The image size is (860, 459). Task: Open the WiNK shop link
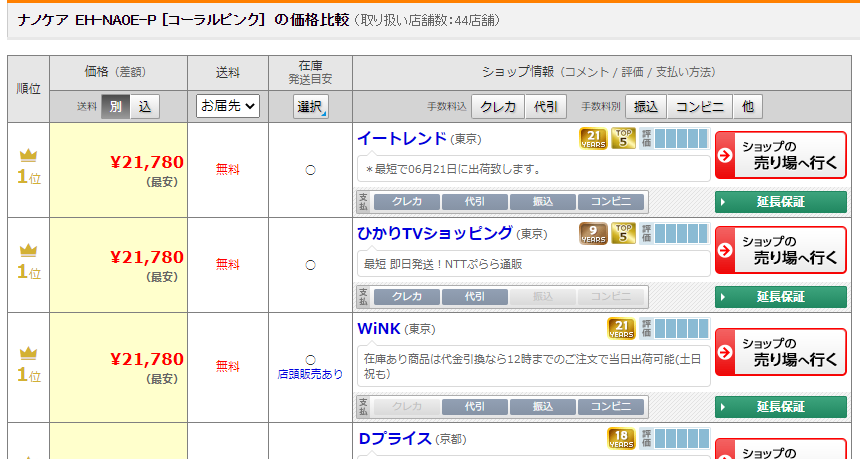coord(379,328)
